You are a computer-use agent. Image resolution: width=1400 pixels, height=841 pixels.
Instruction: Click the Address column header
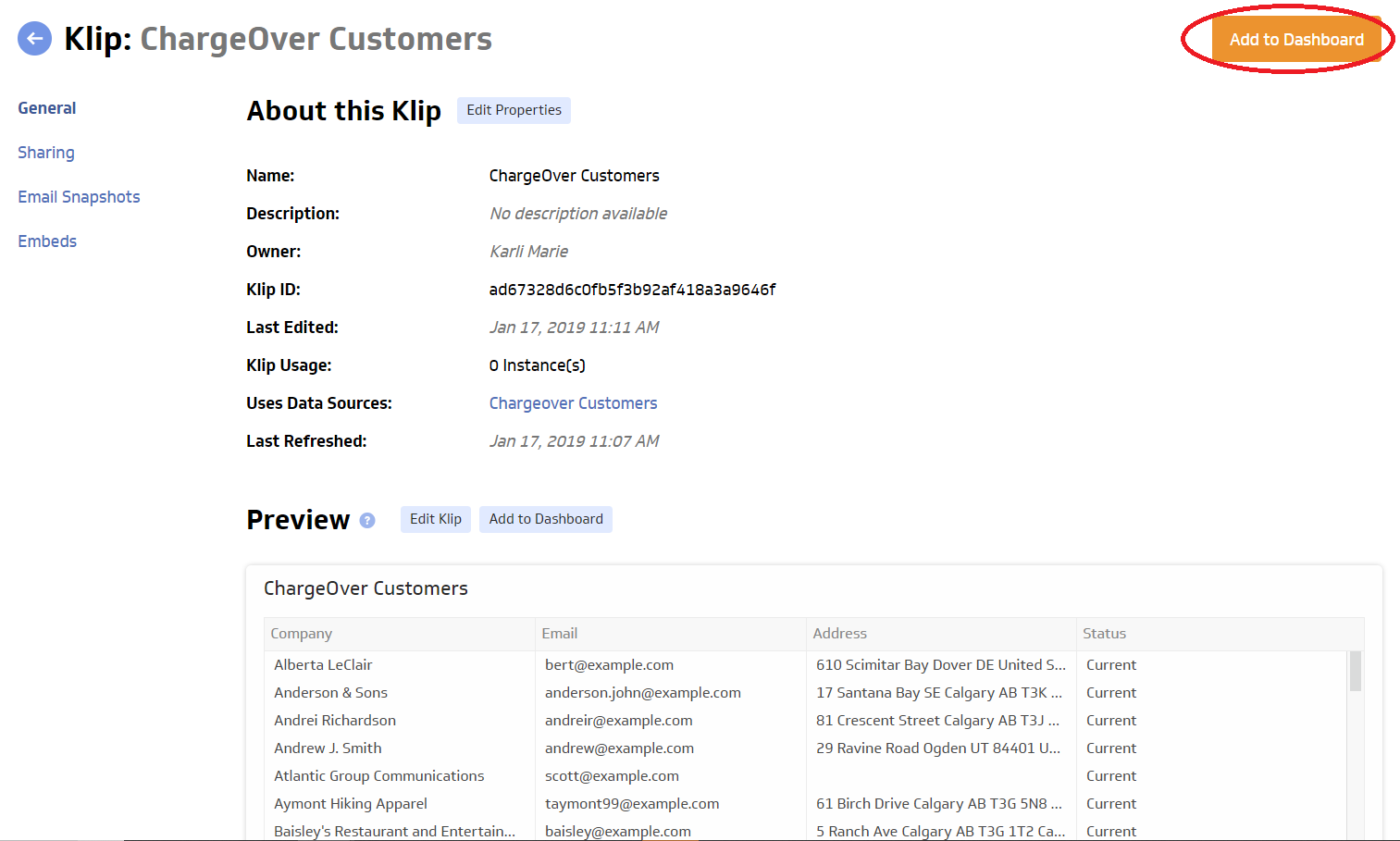coord(941,634)
